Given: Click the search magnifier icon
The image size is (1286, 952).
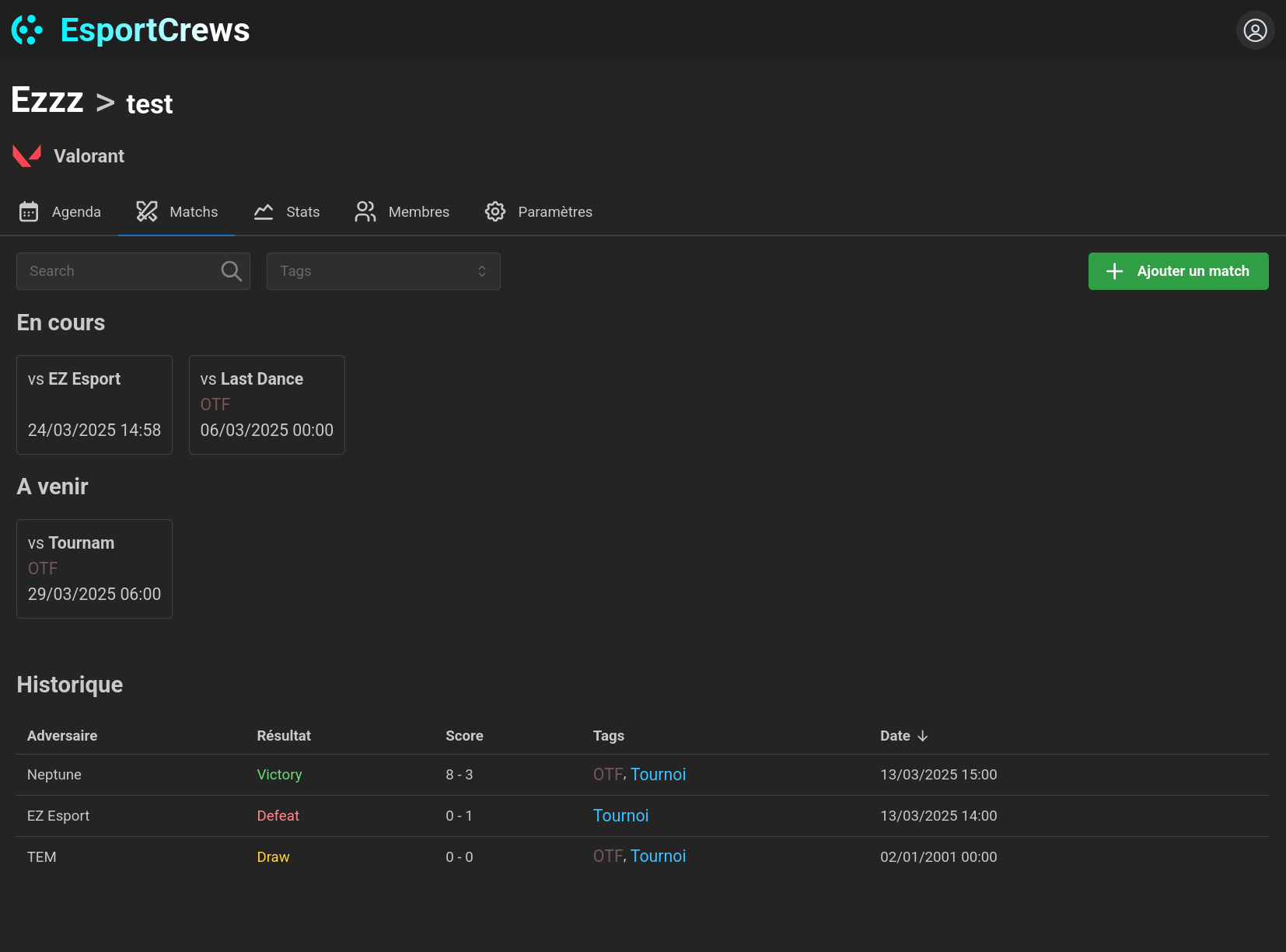Looking at the screenshot, I should pos(230,270).
